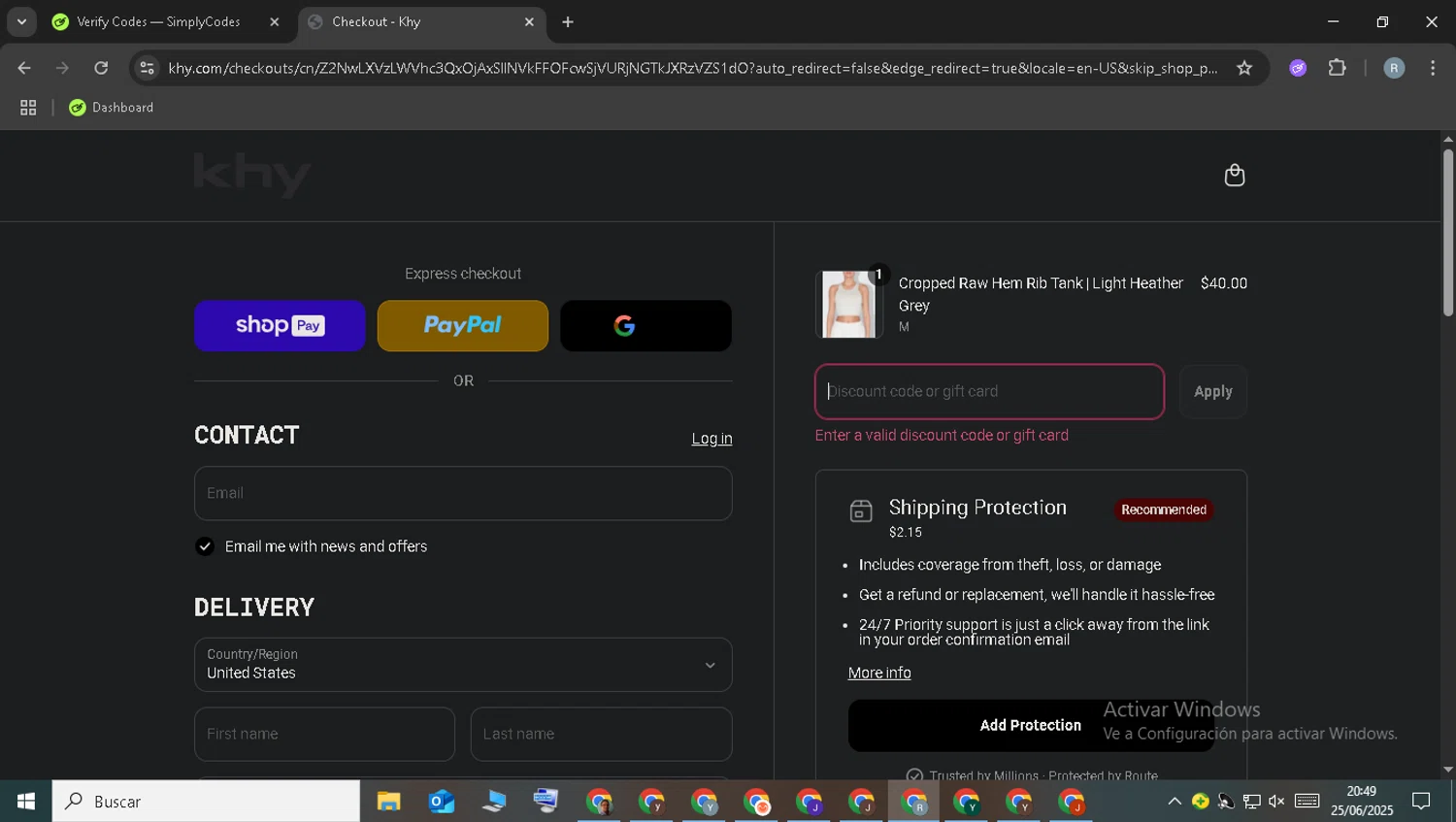Click the Express checkout label

pos(463,274)
